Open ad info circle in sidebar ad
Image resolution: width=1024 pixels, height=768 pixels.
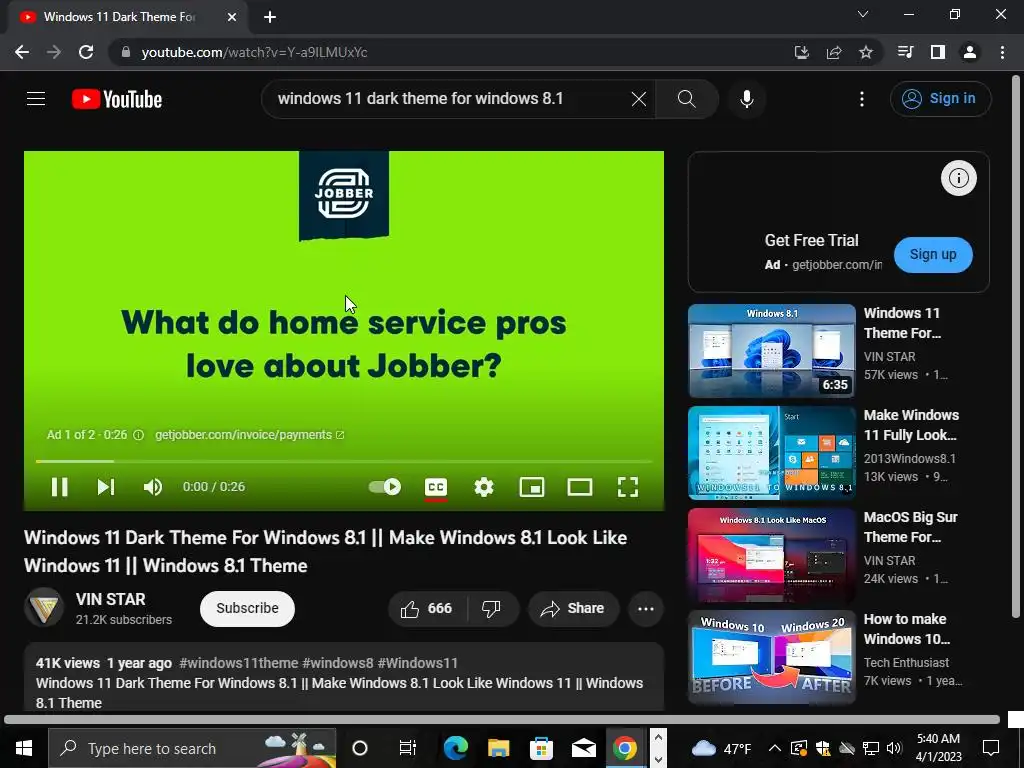pos(958,178)
